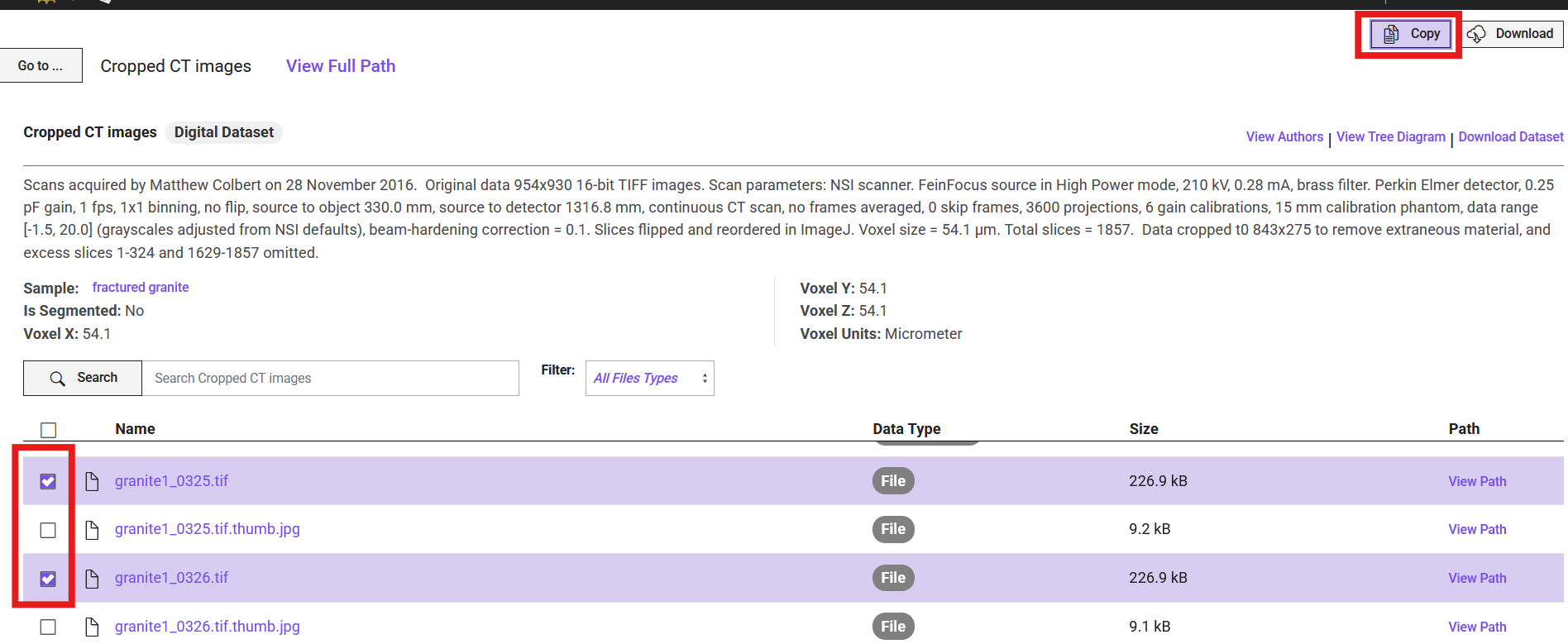Open View Full Path link
The width and height of the screenshot is (1568, 644).
click(x=341, y=66)
